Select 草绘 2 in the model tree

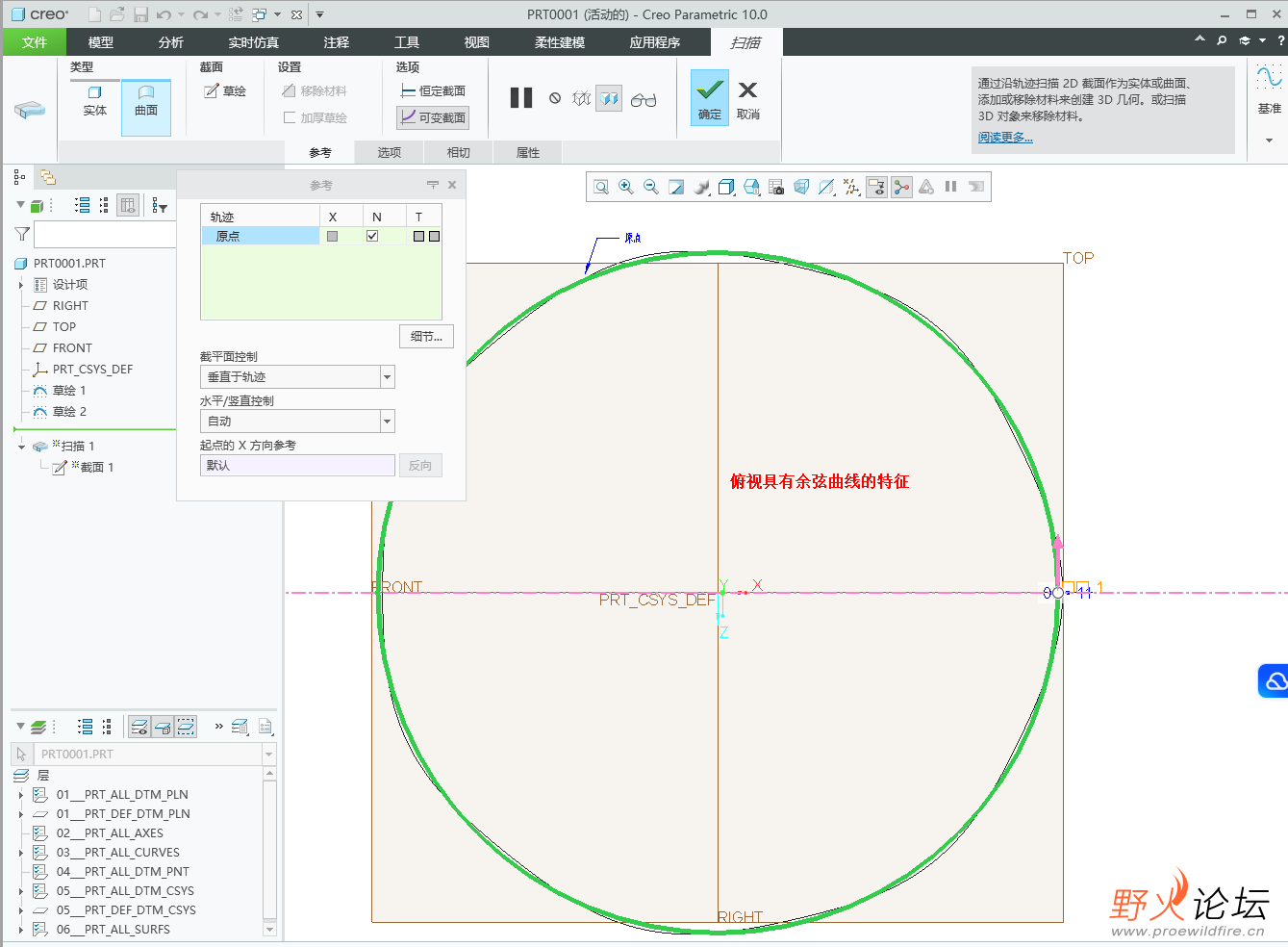pos(69,412)
